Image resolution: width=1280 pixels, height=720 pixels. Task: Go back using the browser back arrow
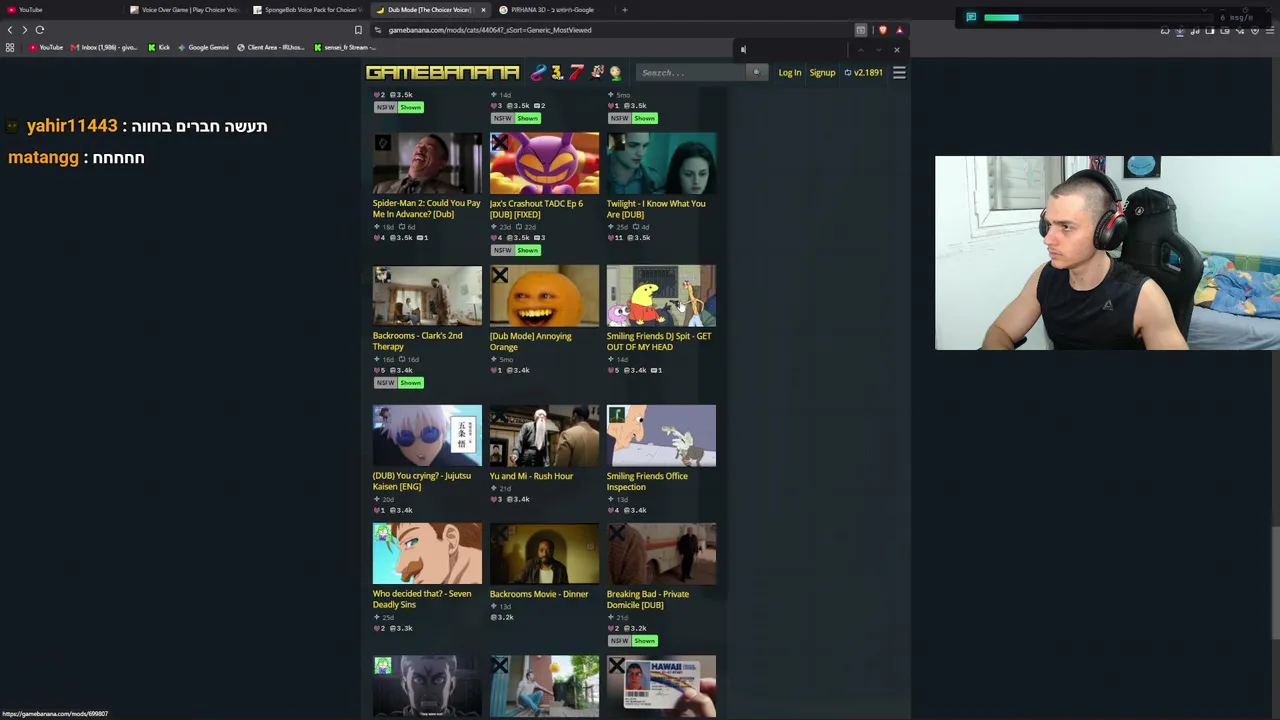tap(10, 30)
